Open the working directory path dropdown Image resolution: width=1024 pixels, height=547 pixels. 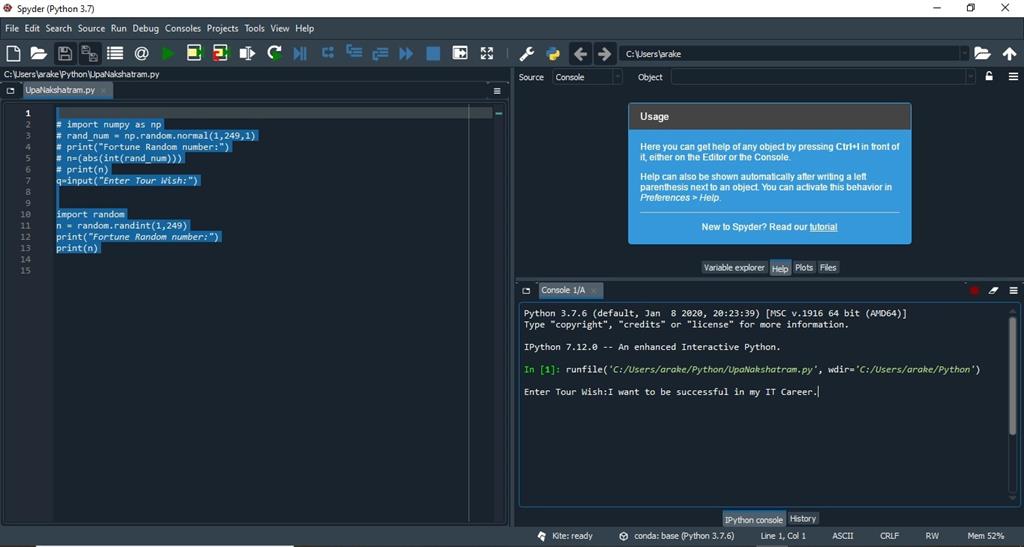coord(964,53)
